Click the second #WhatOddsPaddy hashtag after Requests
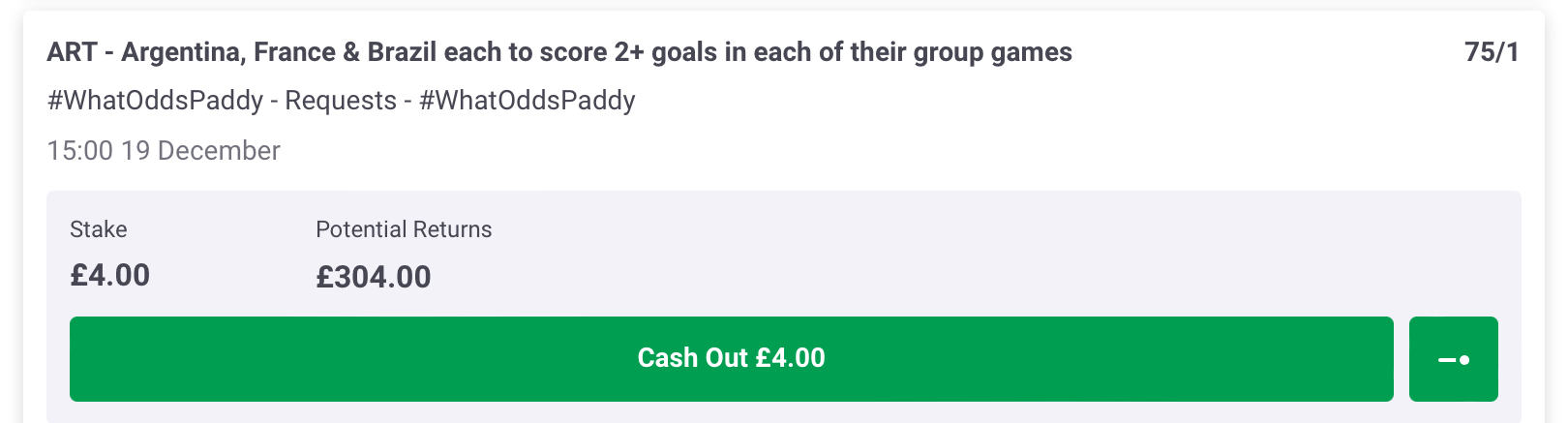Image resolution: width=1568 pixels, height=423 pixels. [528, 101]
